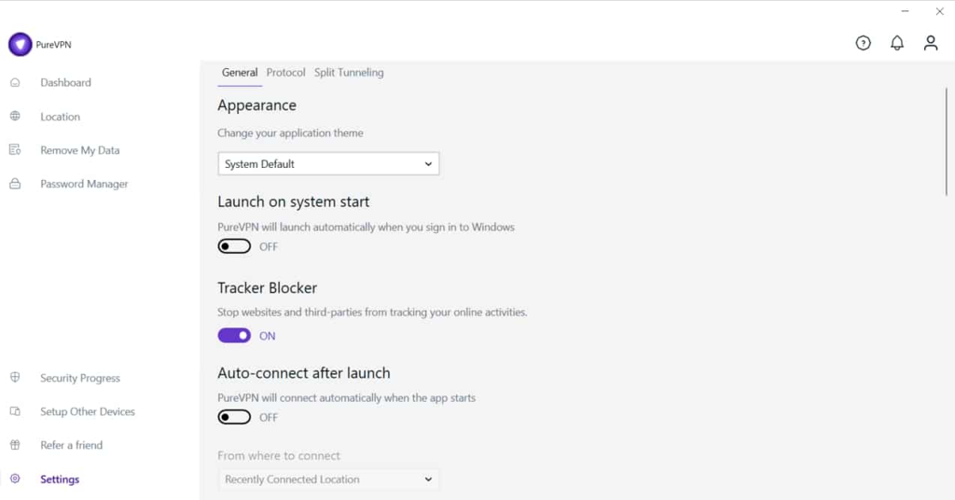955x500 pixels.
Task: Switch to the Protocol tab
Action: pos(286,72)
